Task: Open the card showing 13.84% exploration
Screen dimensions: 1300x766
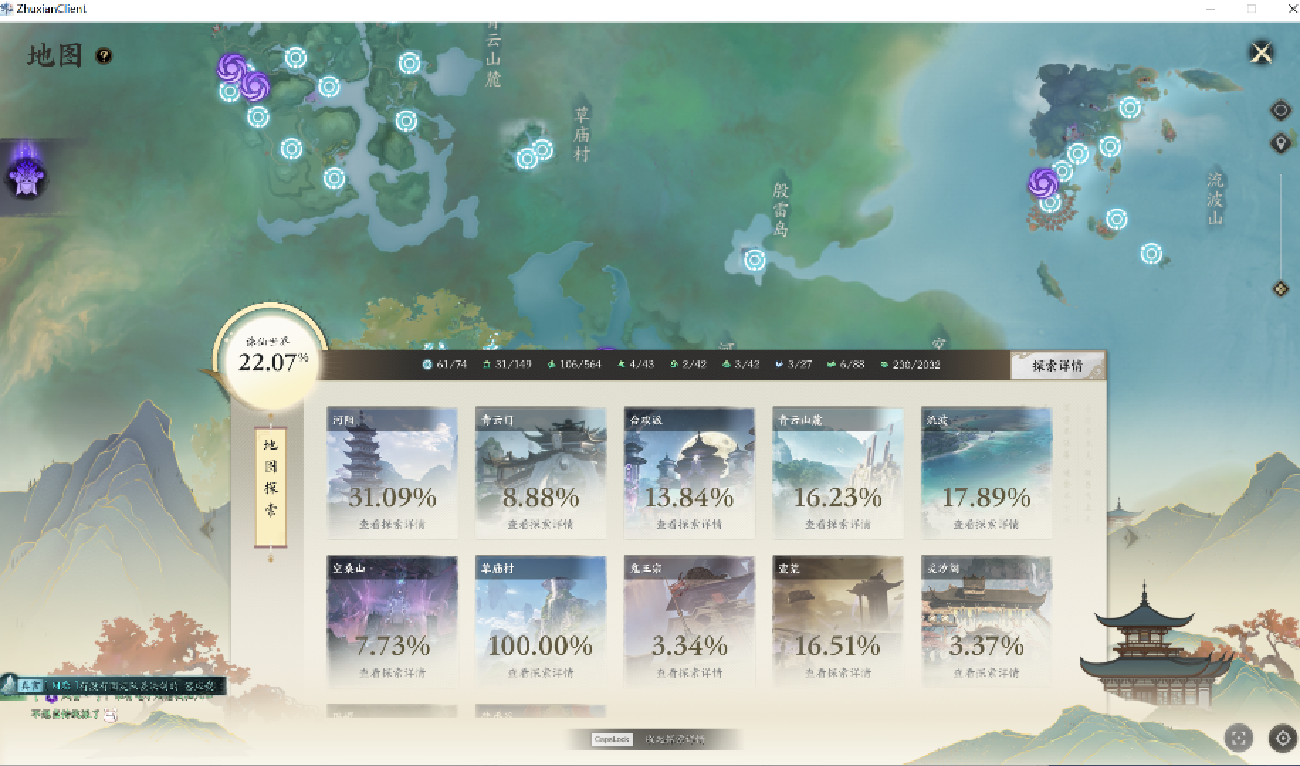Action: coord(689,472)
